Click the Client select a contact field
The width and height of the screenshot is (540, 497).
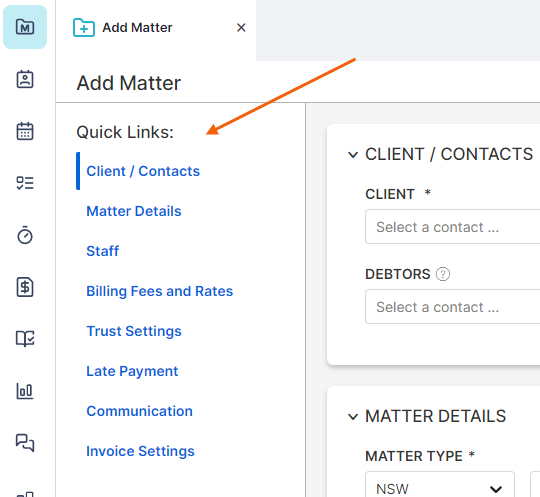click(x=453, y=227)
